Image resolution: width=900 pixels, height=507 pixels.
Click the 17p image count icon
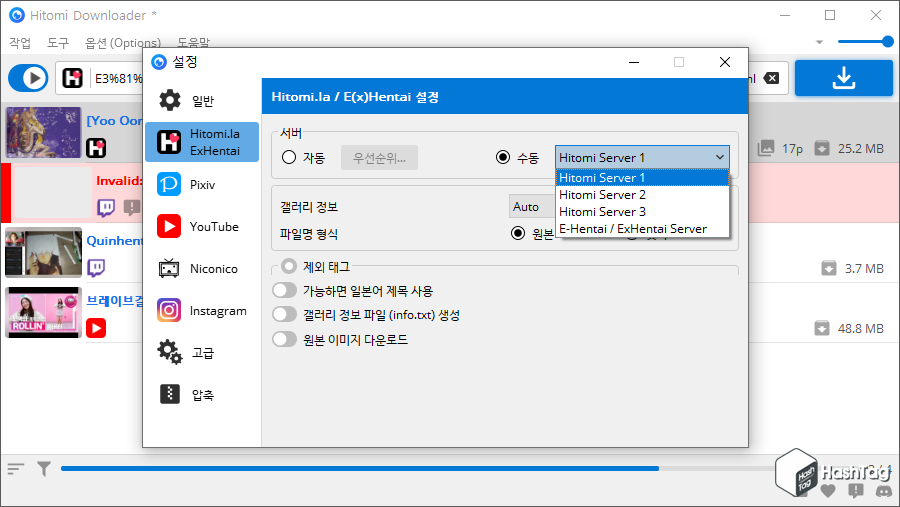click(x=766, y=148)
